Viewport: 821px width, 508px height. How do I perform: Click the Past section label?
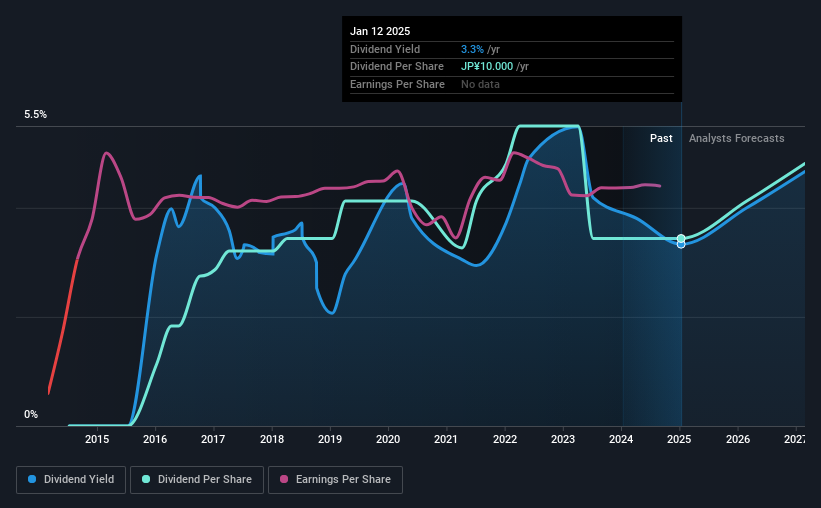coord(661,138)
